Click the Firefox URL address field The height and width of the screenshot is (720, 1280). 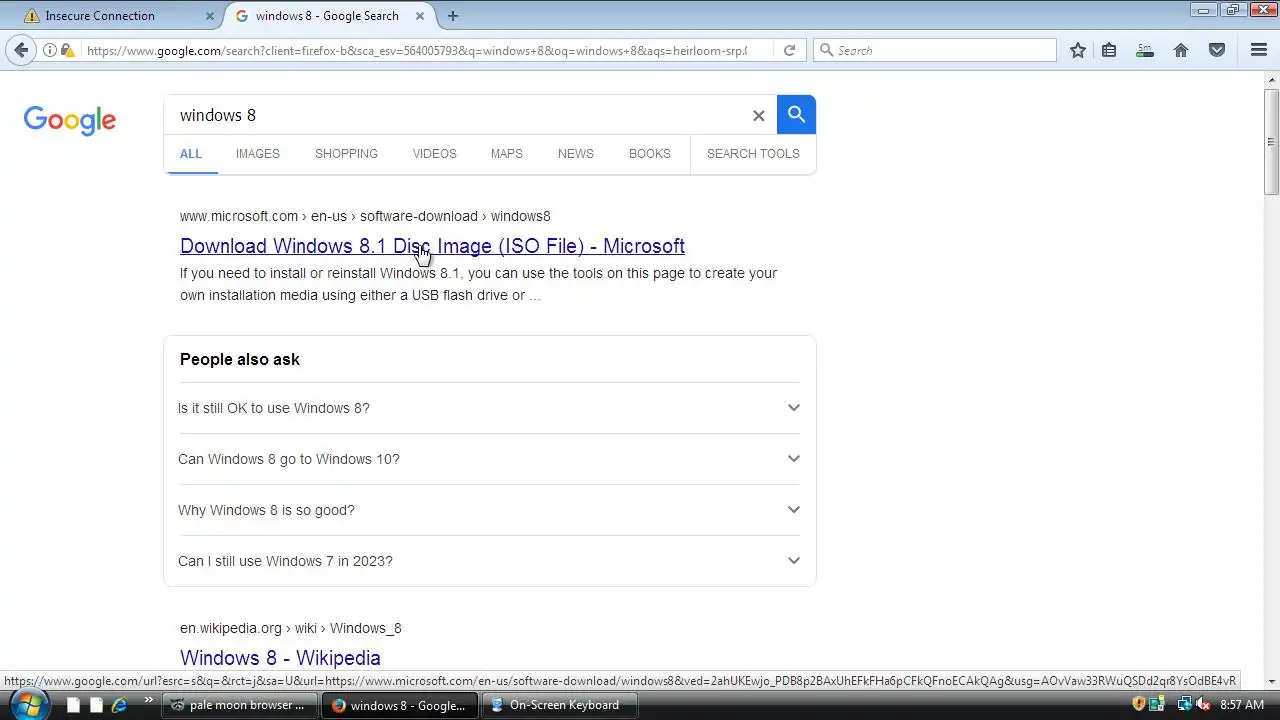click(x=415, y=50)
